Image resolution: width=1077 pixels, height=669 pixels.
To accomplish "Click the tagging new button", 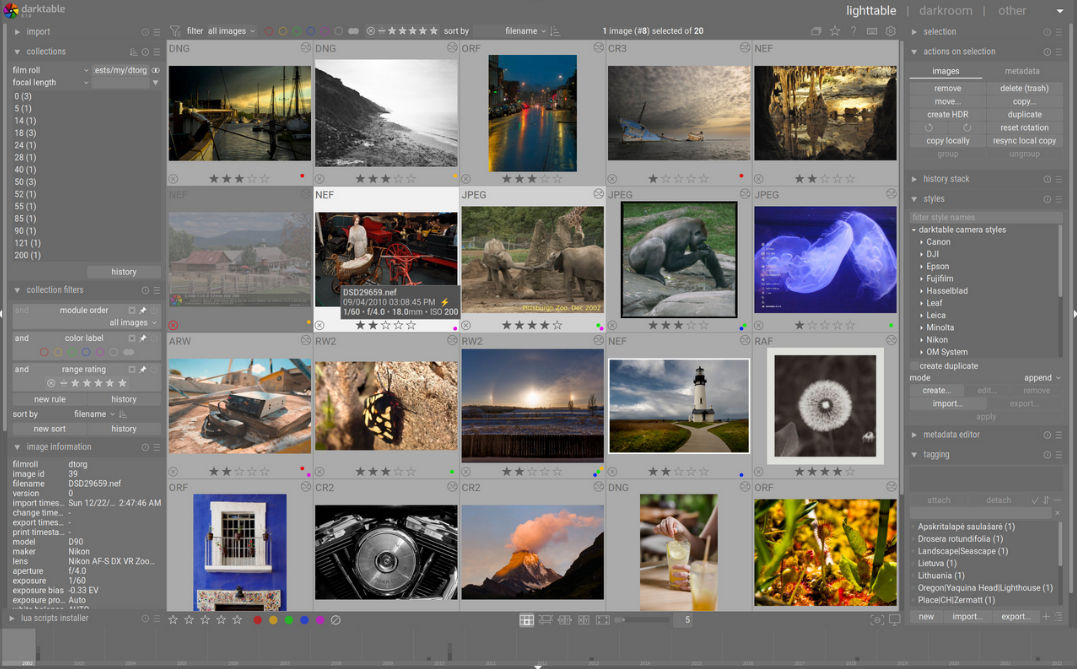I will (927, 617).
